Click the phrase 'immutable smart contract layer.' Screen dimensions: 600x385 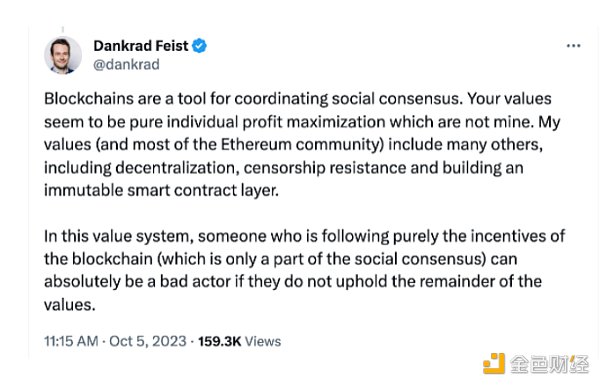pyautogui.click(x=161, y=191)
